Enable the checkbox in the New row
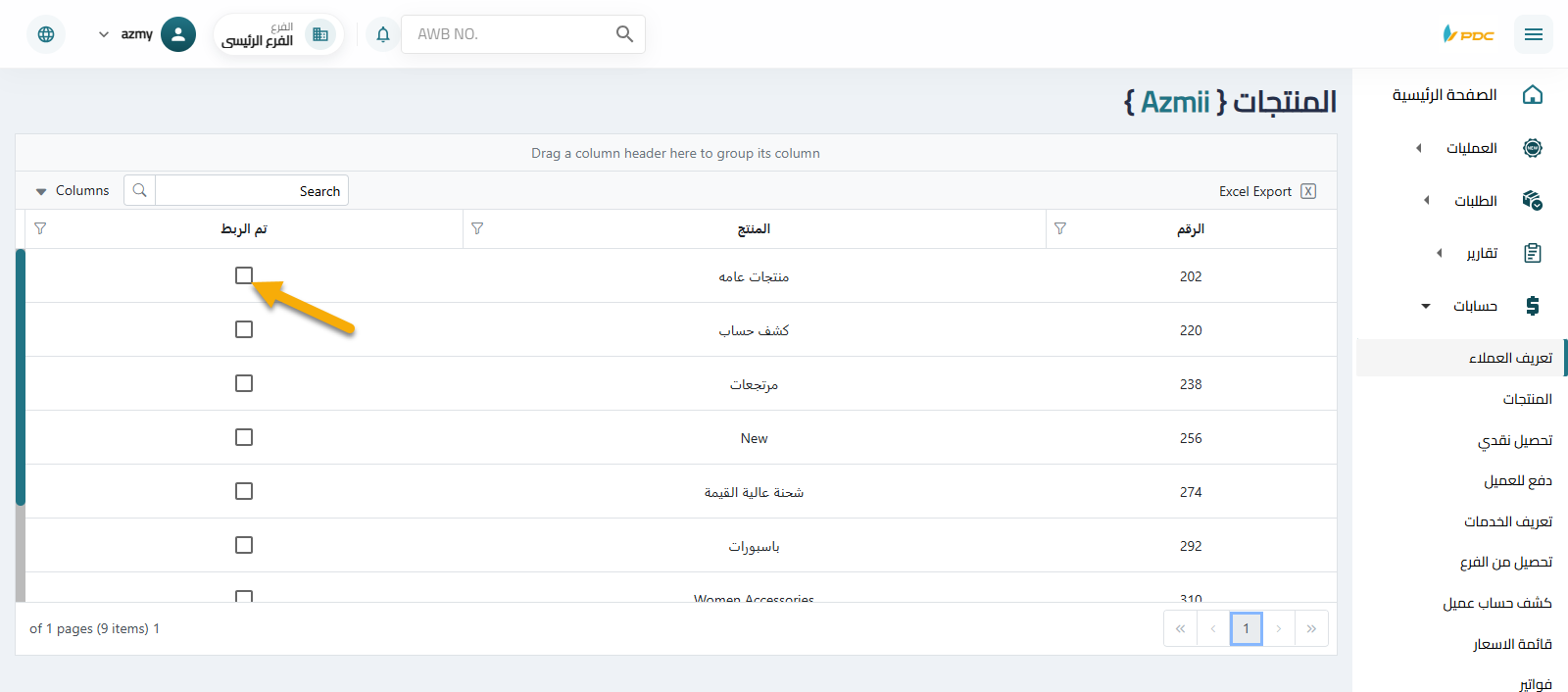This screenshot has height=692, width=1568. tap(244, 437)
